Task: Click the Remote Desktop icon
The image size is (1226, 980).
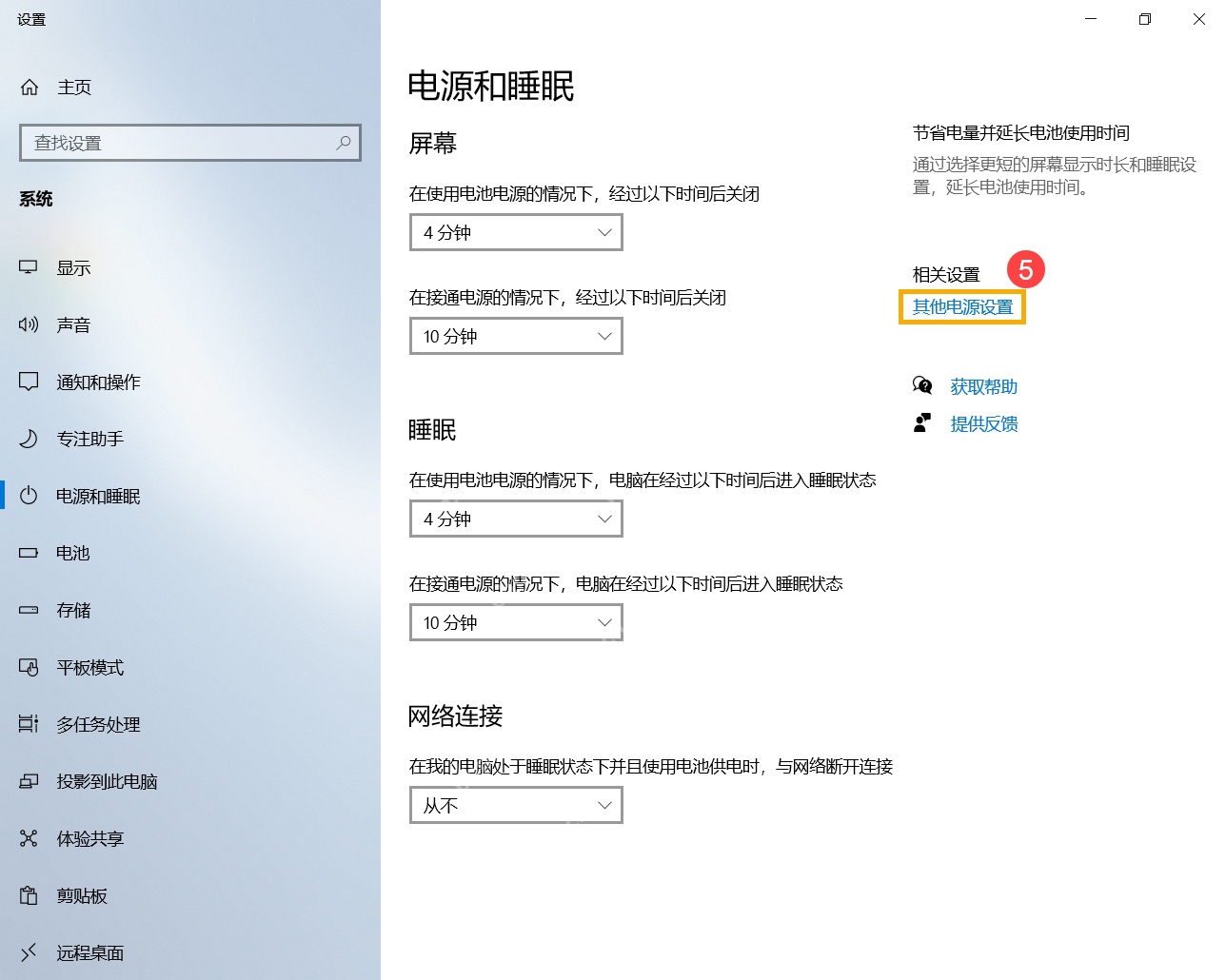Action: point(29,952)
